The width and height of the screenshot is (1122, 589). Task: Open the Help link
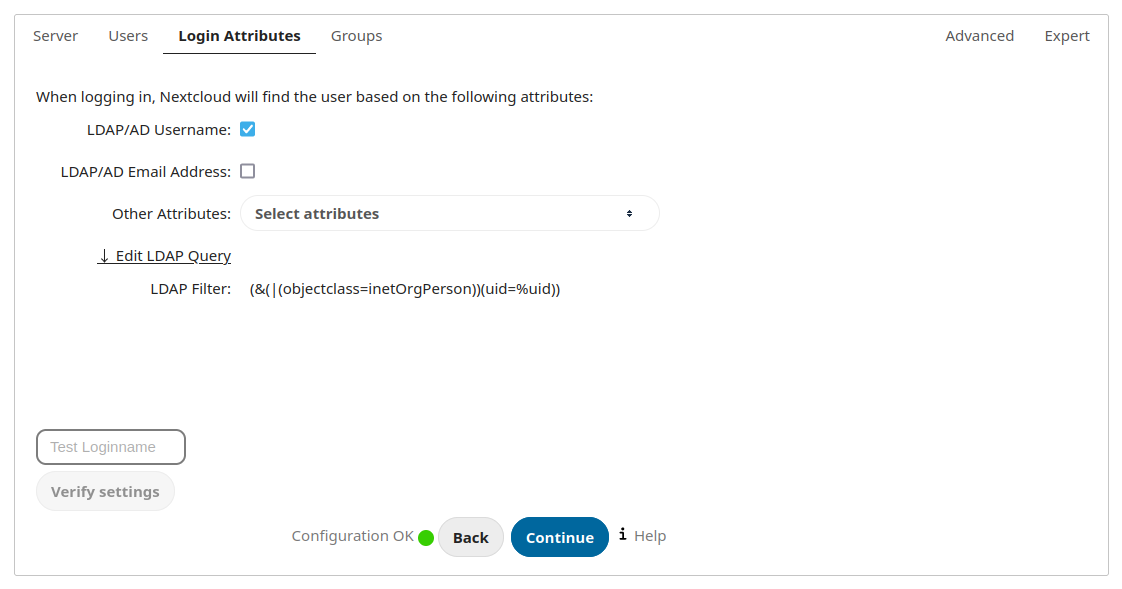click(x=650, y=535)
